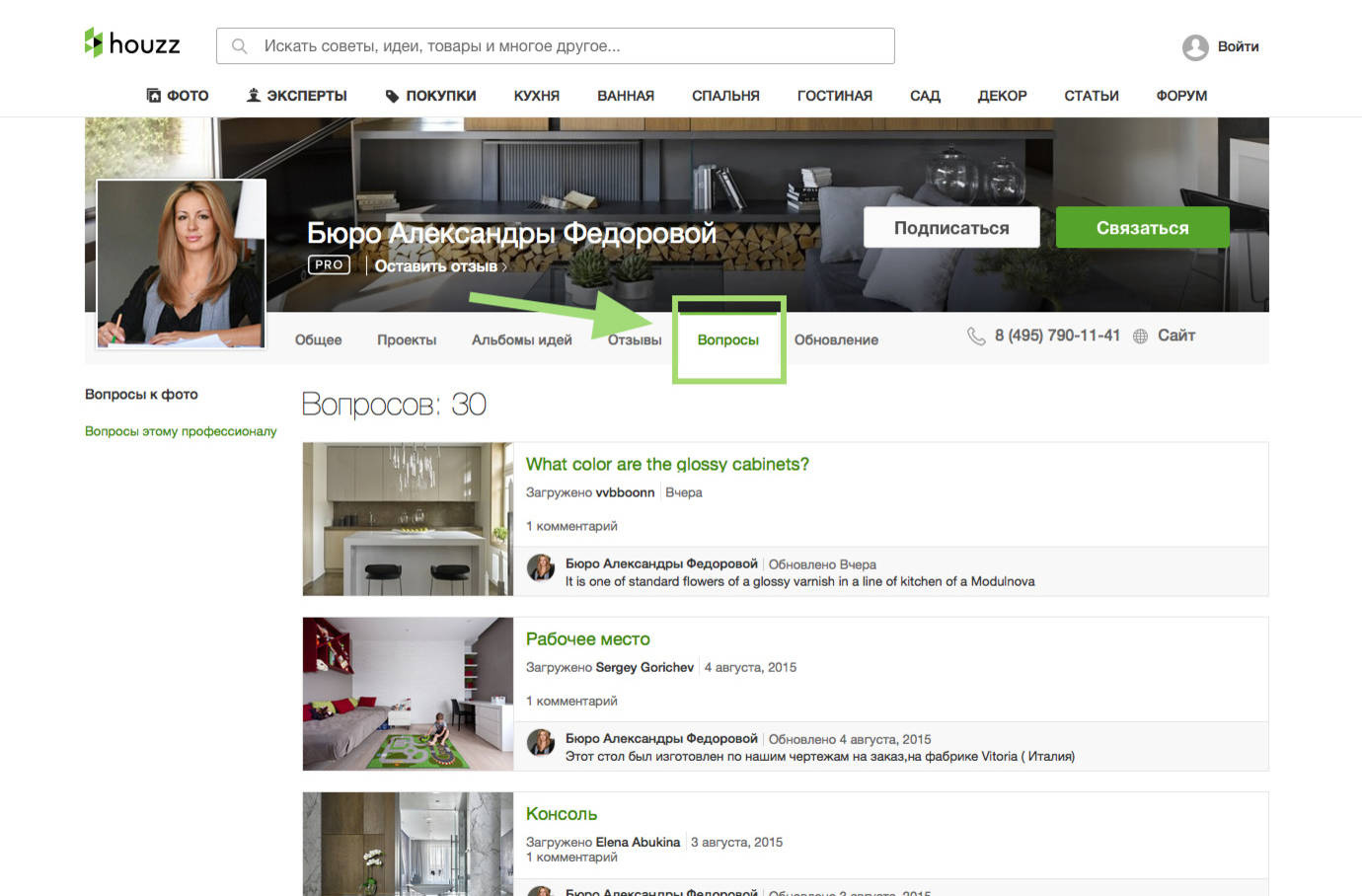Expand the Оставить отзыв chevron
The width and height of the screenshot is (1362, 896).
502,266
